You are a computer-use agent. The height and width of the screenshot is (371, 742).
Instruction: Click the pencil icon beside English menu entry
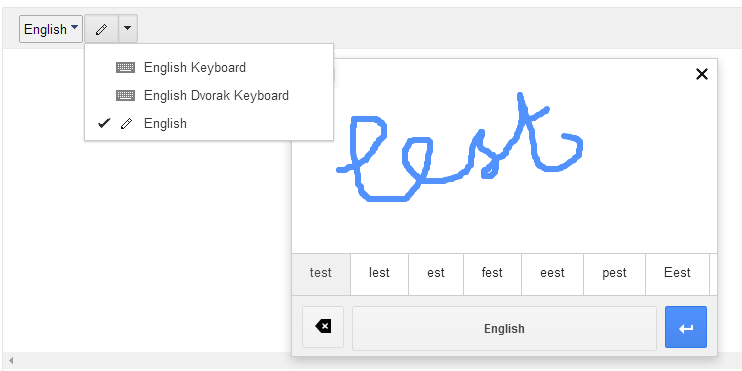(126, 124)
